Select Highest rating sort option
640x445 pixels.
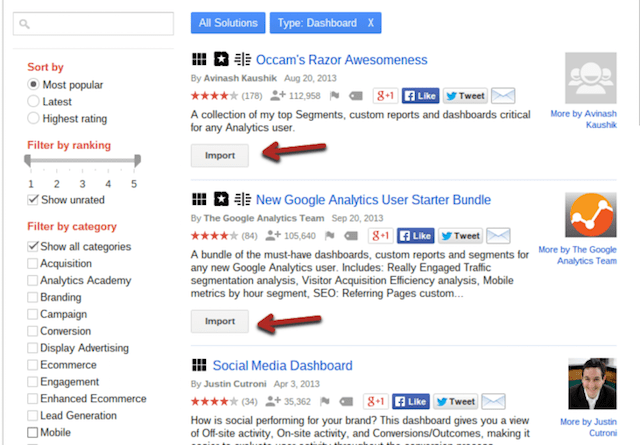coord(33,118)
